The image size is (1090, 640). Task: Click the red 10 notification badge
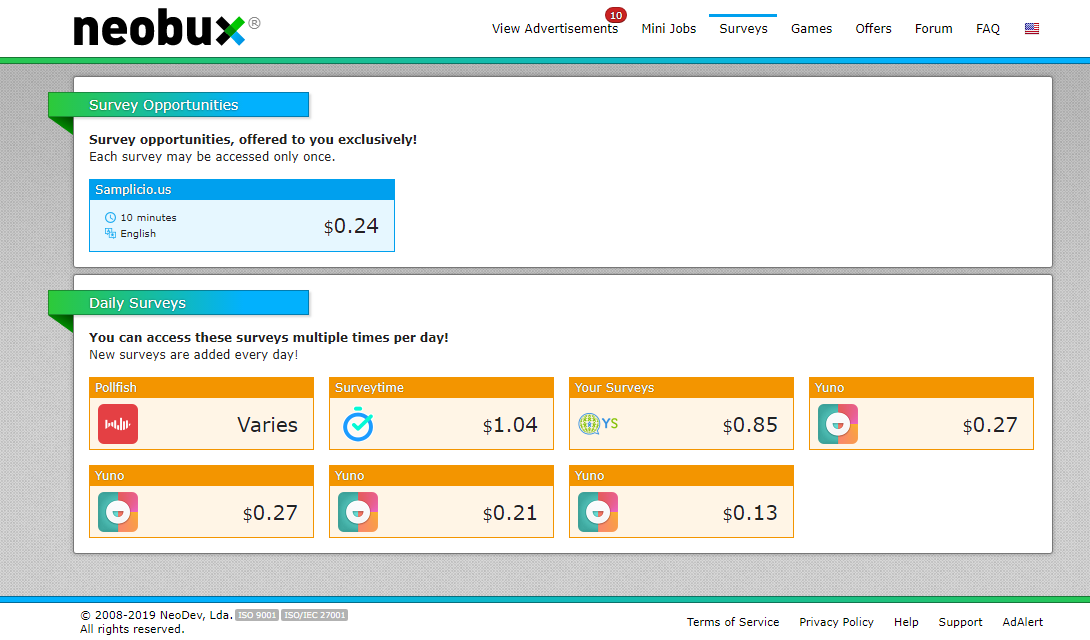coord(616,15)
